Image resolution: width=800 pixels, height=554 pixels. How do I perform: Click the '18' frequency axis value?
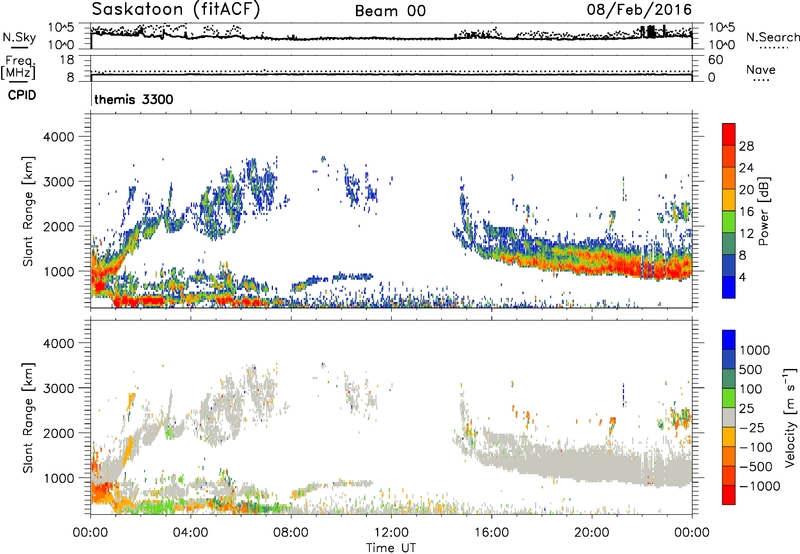(67, 60)
